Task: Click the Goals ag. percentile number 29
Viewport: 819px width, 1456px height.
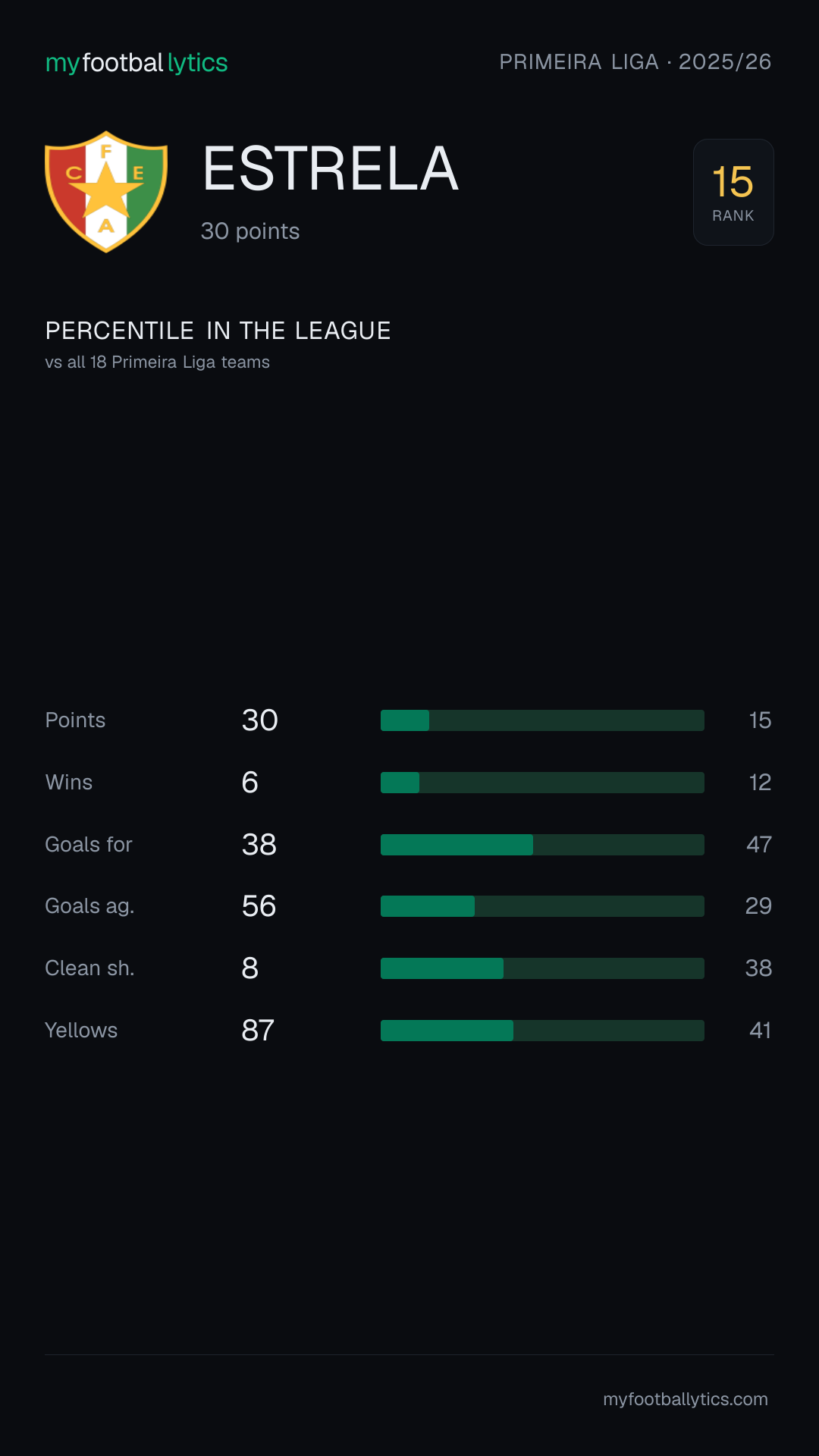Action: pyautogui.click(x=758, y=906)
